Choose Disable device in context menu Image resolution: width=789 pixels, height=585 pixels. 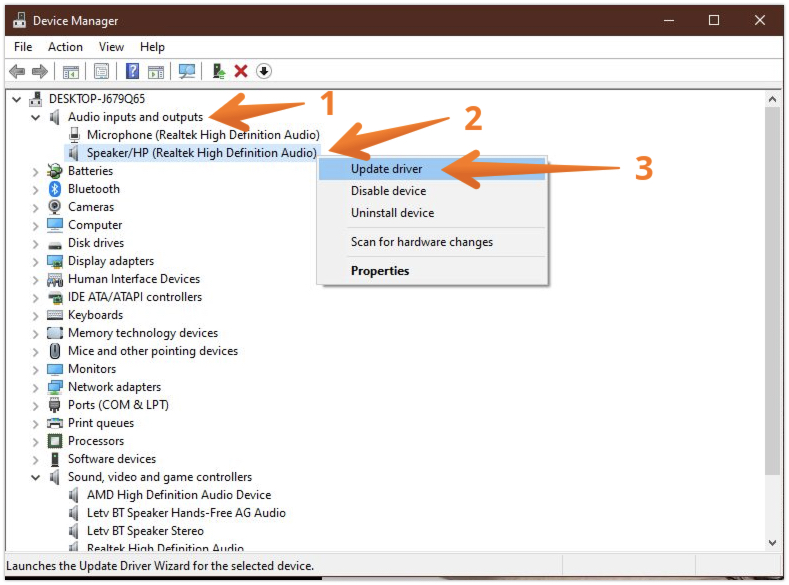point(432,191)
